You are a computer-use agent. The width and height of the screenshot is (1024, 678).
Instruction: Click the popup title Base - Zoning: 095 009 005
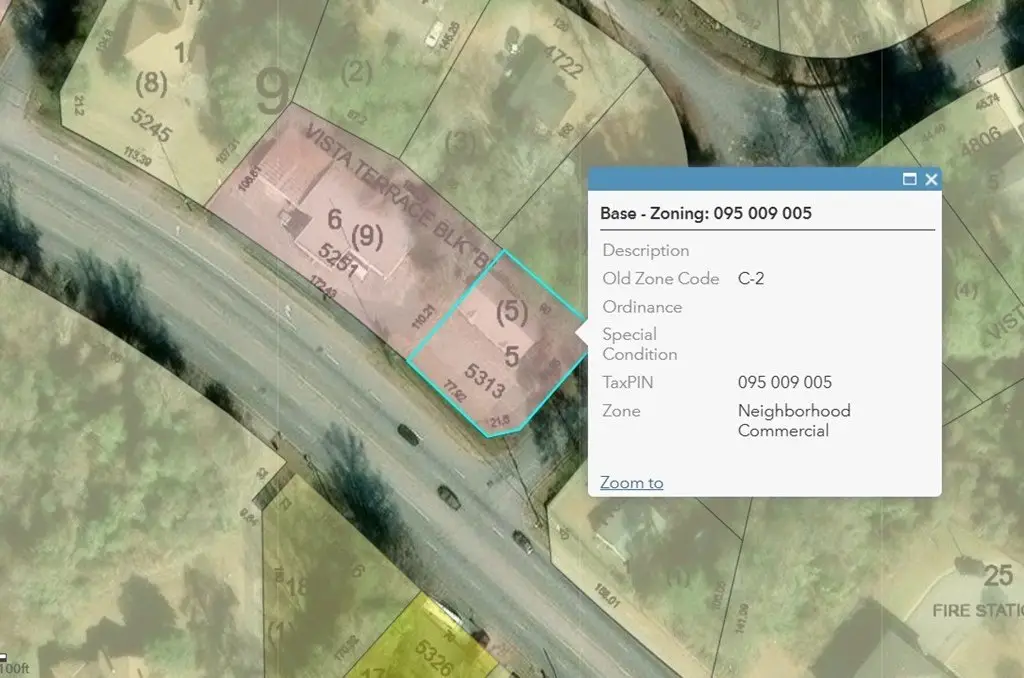point(706,213)
